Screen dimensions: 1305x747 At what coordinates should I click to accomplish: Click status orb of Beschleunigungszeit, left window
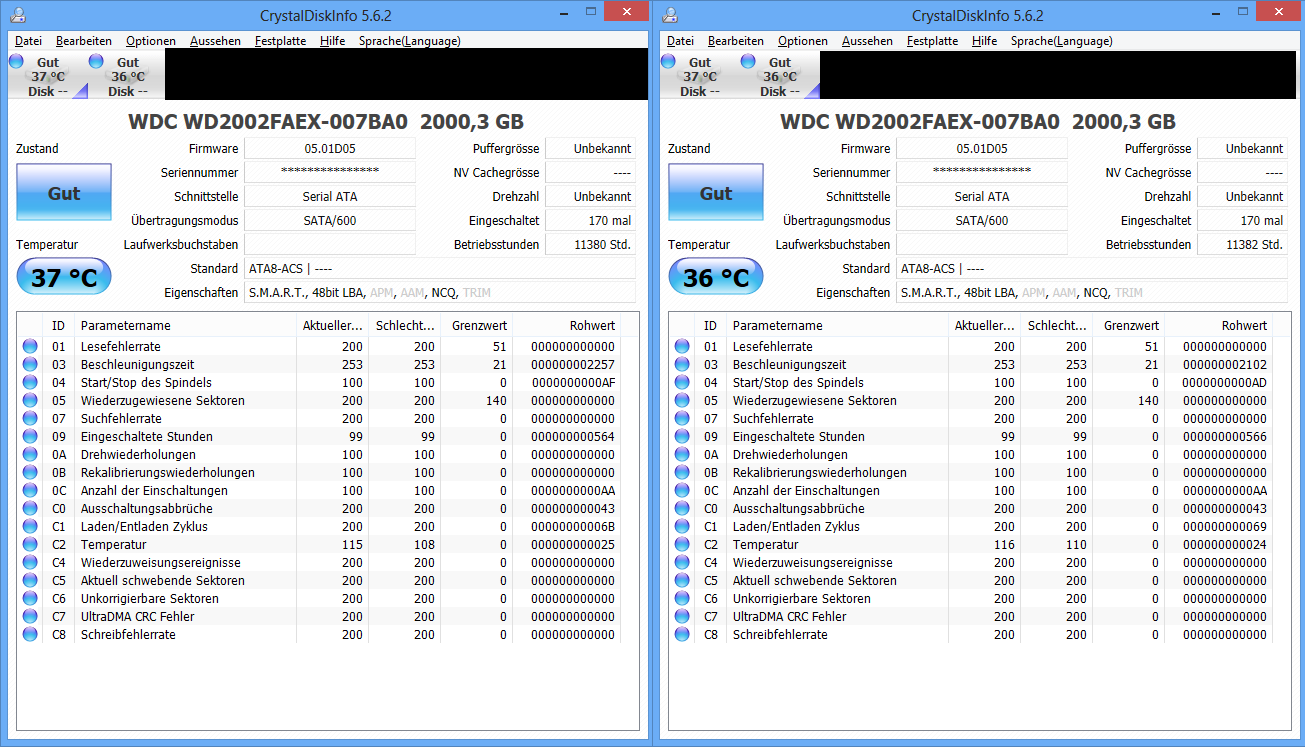click(x=30, y=364)
